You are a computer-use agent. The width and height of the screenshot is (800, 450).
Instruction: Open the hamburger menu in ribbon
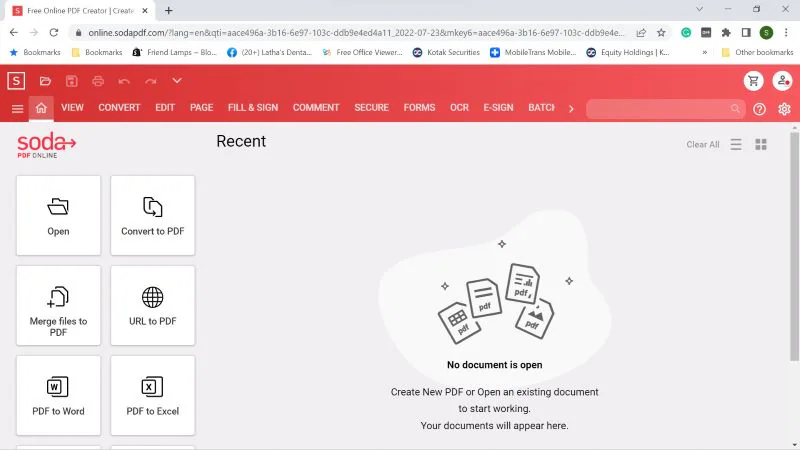coord(17,109)
